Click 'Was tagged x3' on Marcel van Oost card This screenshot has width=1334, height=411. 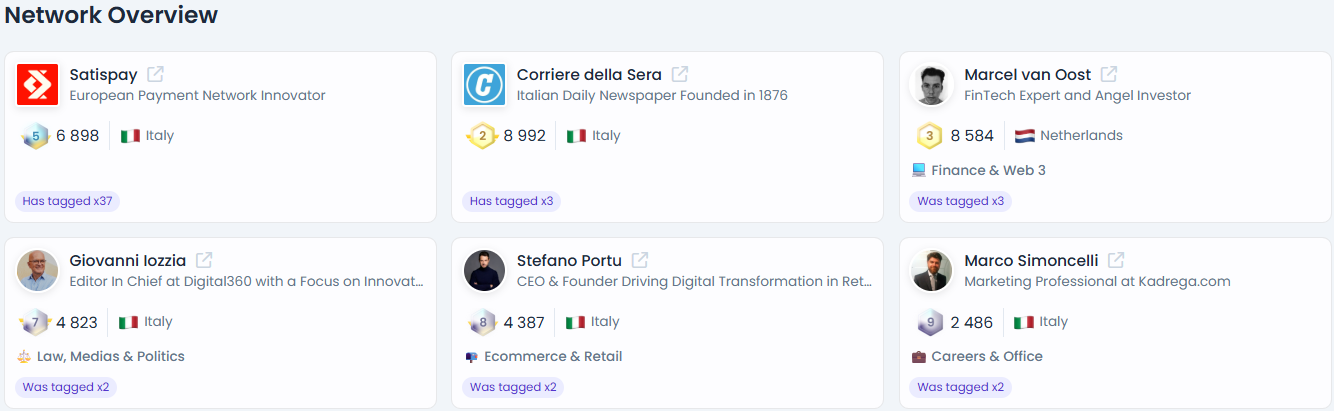[960, 201]
